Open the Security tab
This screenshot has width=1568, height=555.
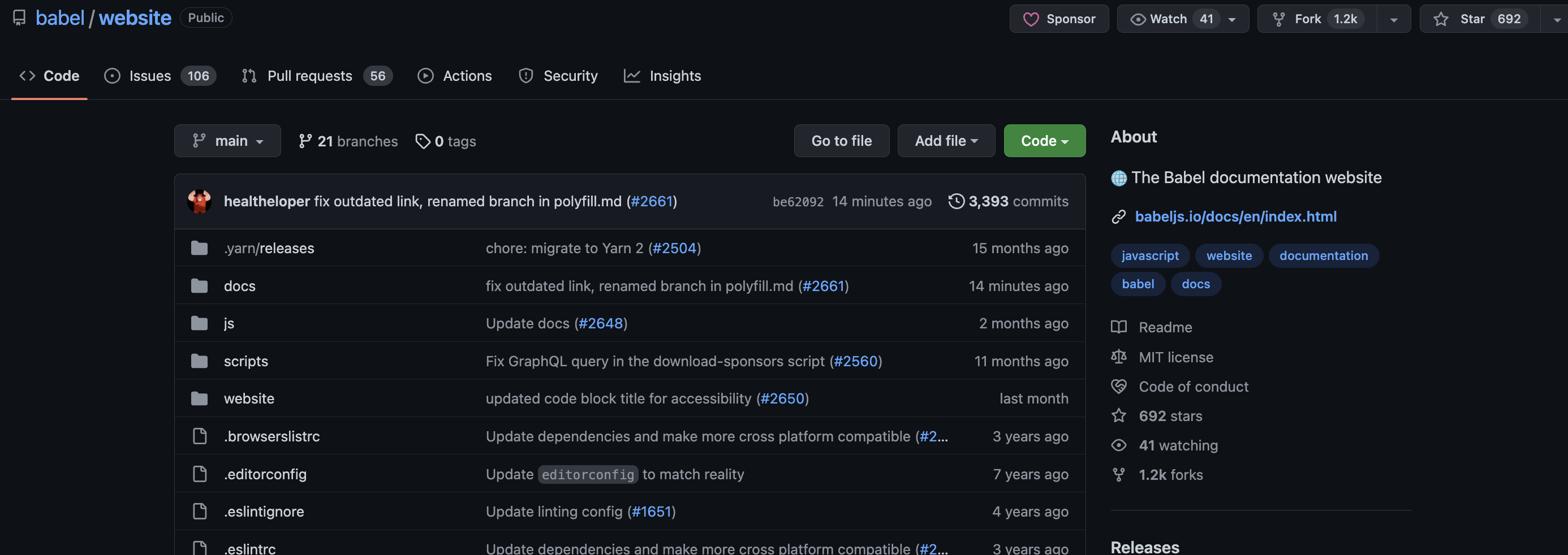coord(558,76)
